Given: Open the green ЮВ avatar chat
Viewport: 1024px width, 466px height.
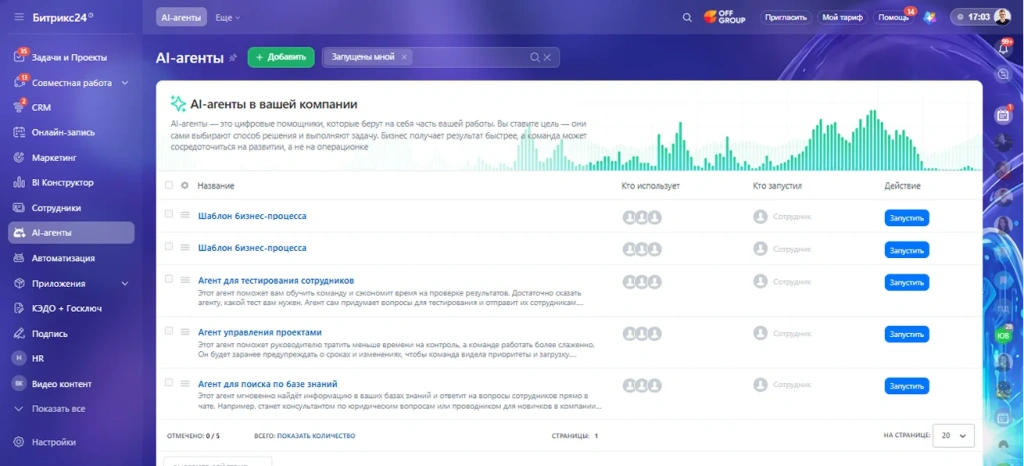Looking at the screenshot, I should pyautogui.click(x=1003, y=335).
